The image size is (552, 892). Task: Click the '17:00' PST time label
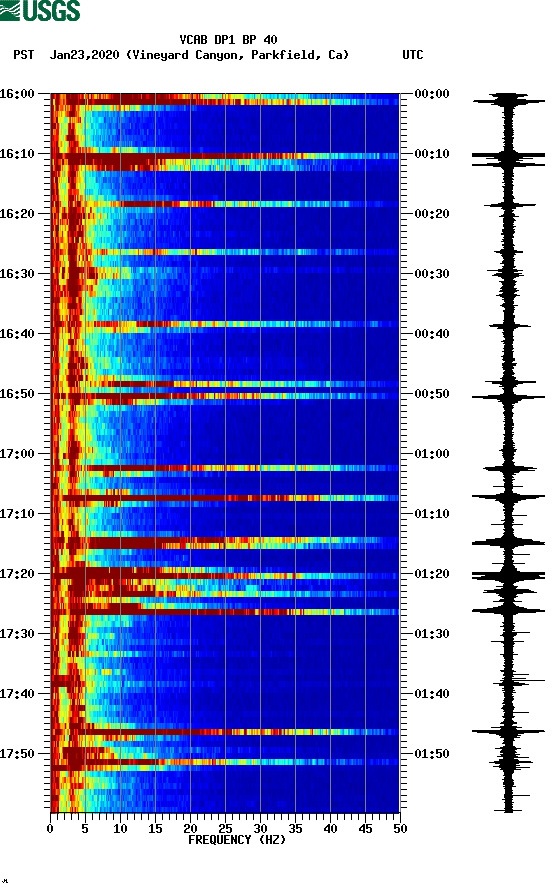(17, 453)
